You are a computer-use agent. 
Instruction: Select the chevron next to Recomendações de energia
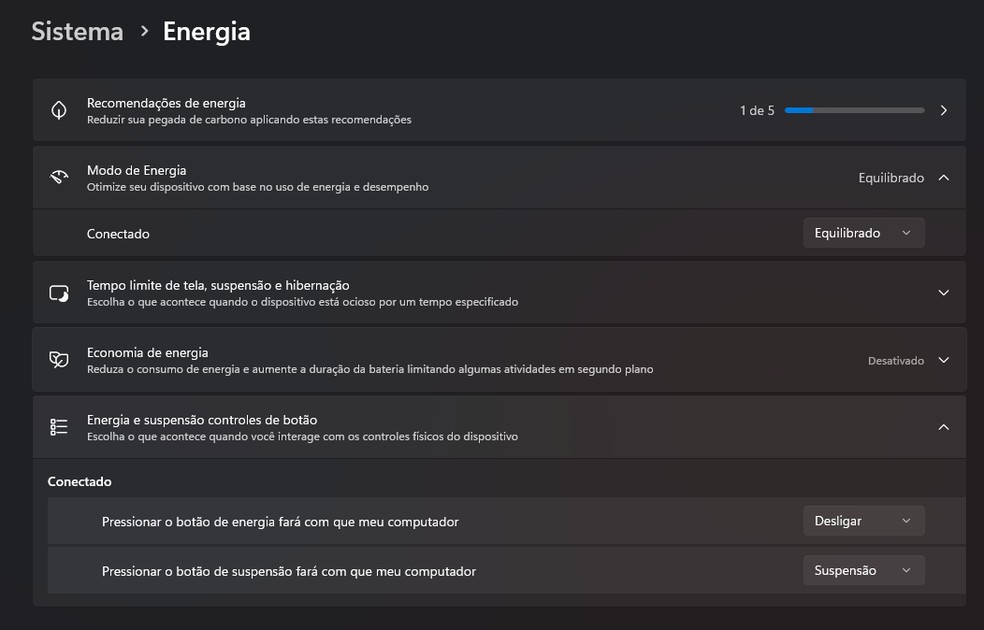click(x=943, y=110)
